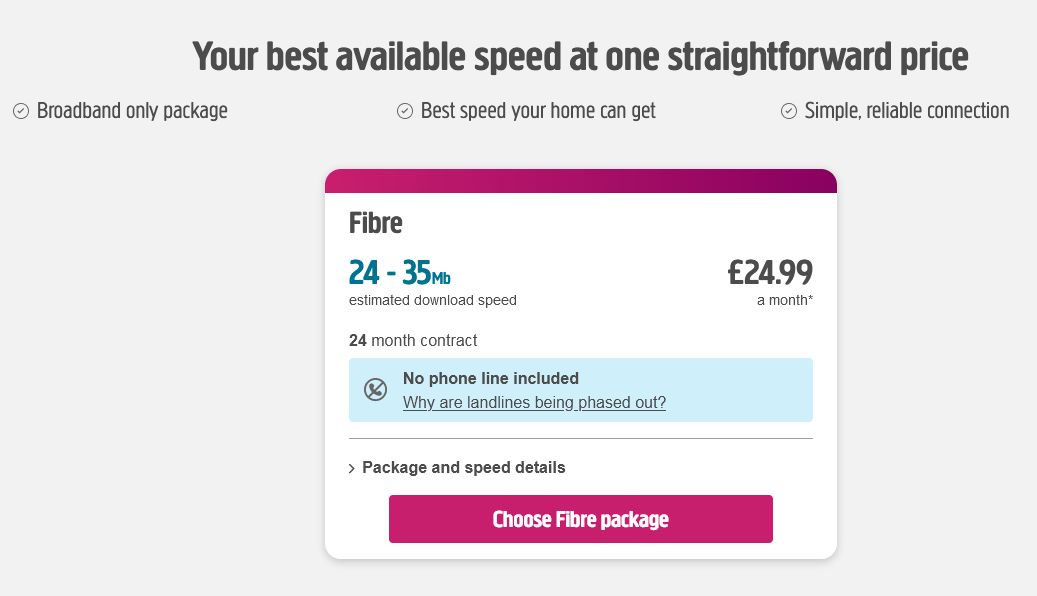This screenshot has width=1037, height=596.
Task: Click the checkmark icon beside Broadband only package
Action: (20, 110)
